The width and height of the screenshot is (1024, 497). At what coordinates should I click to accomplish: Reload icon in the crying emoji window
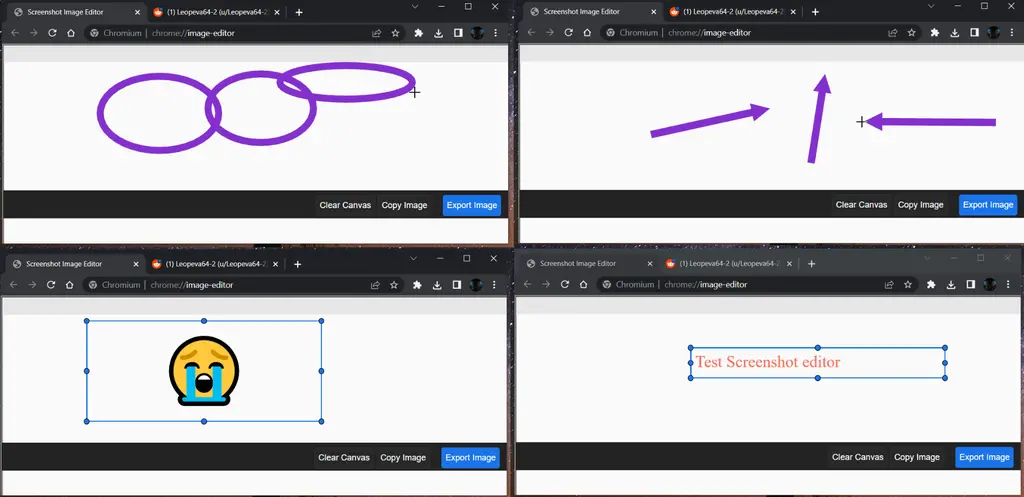(51, 285)
